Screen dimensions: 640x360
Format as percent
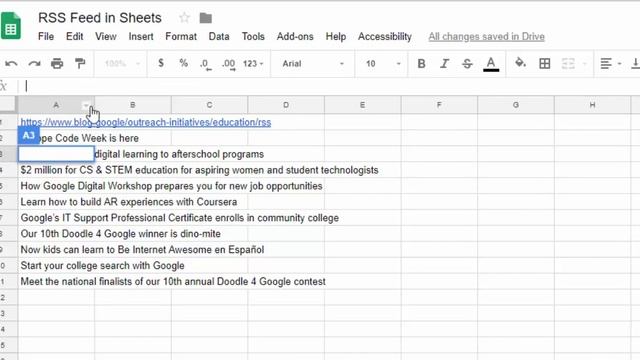point(183,63)
